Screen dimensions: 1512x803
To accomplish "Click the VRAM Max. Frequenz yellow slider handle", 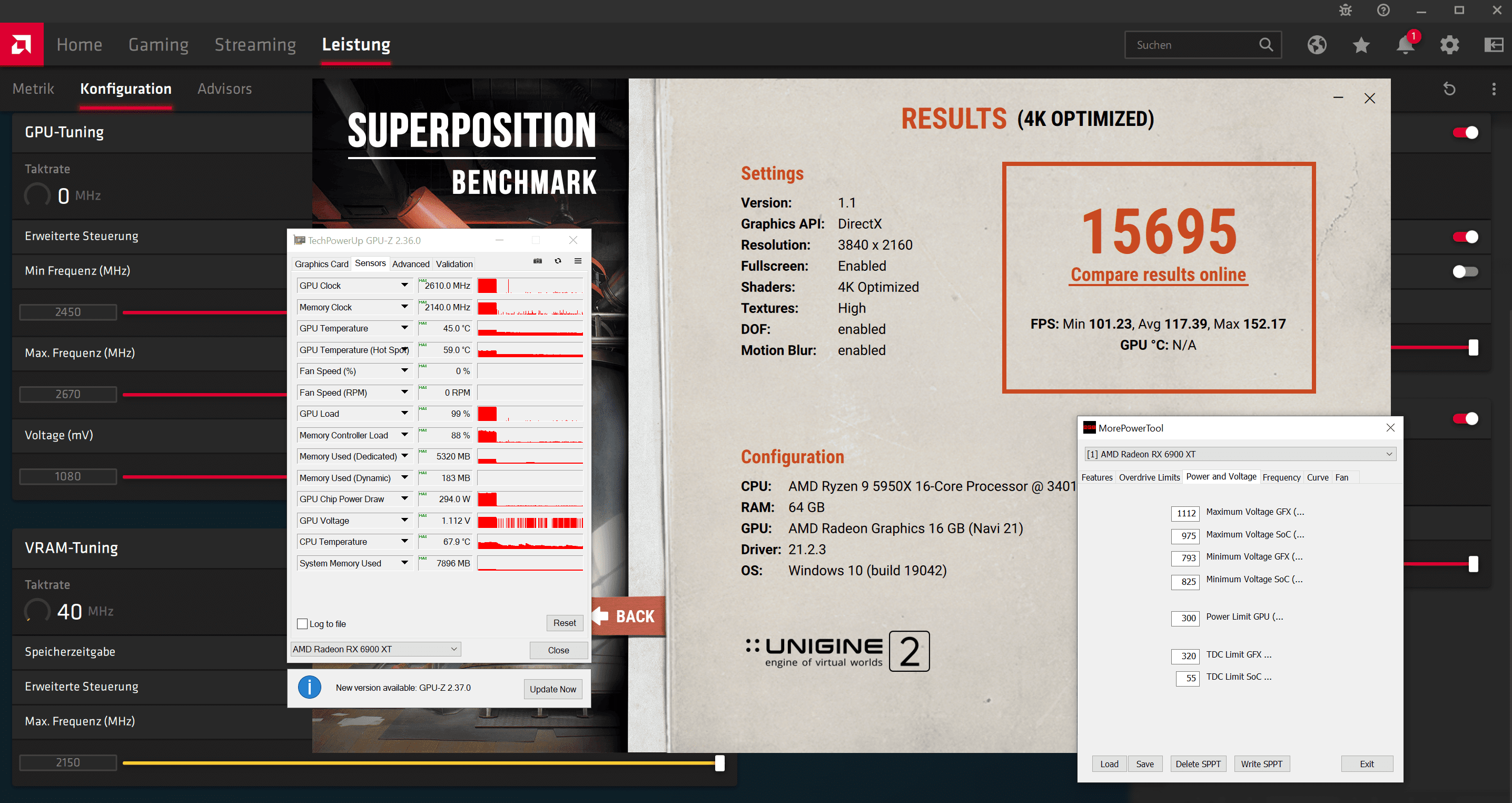I will click(x=719, y=763).
